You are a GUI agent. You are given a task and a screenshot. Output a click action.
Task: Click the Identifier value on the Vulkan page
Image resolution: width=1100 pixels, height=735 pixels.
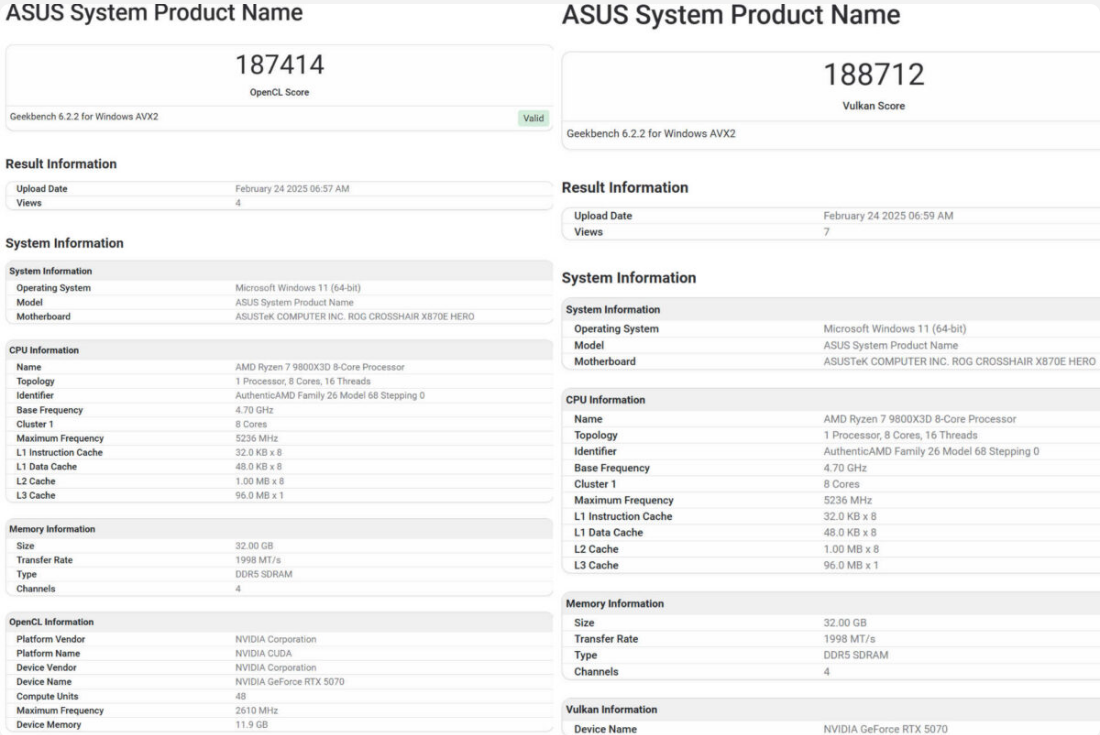[931, 451]
